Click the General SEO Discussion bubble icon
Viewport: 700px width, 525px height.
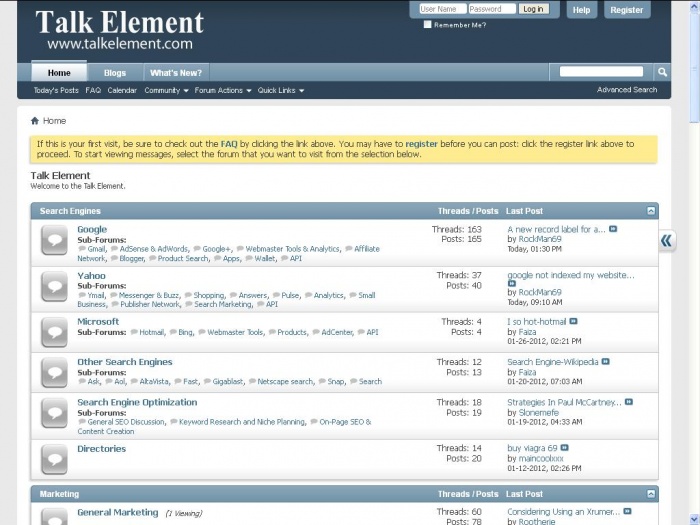pos(82,421)
